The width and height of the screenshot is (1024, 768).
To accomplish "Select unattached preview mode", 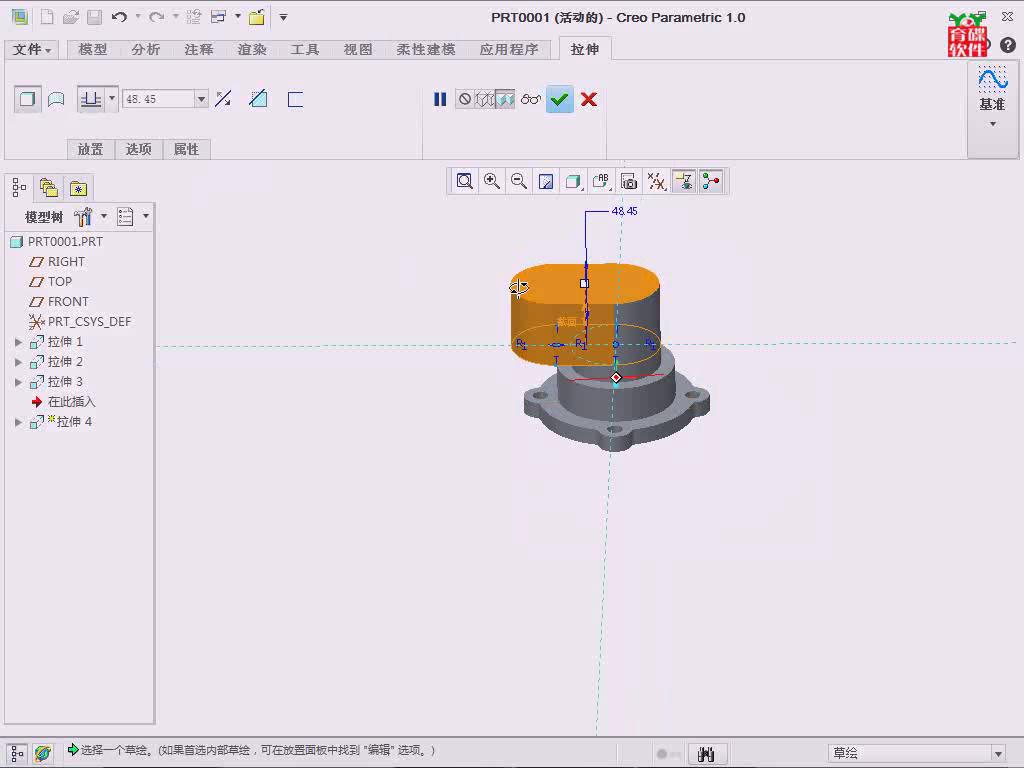I will point(485,99).
